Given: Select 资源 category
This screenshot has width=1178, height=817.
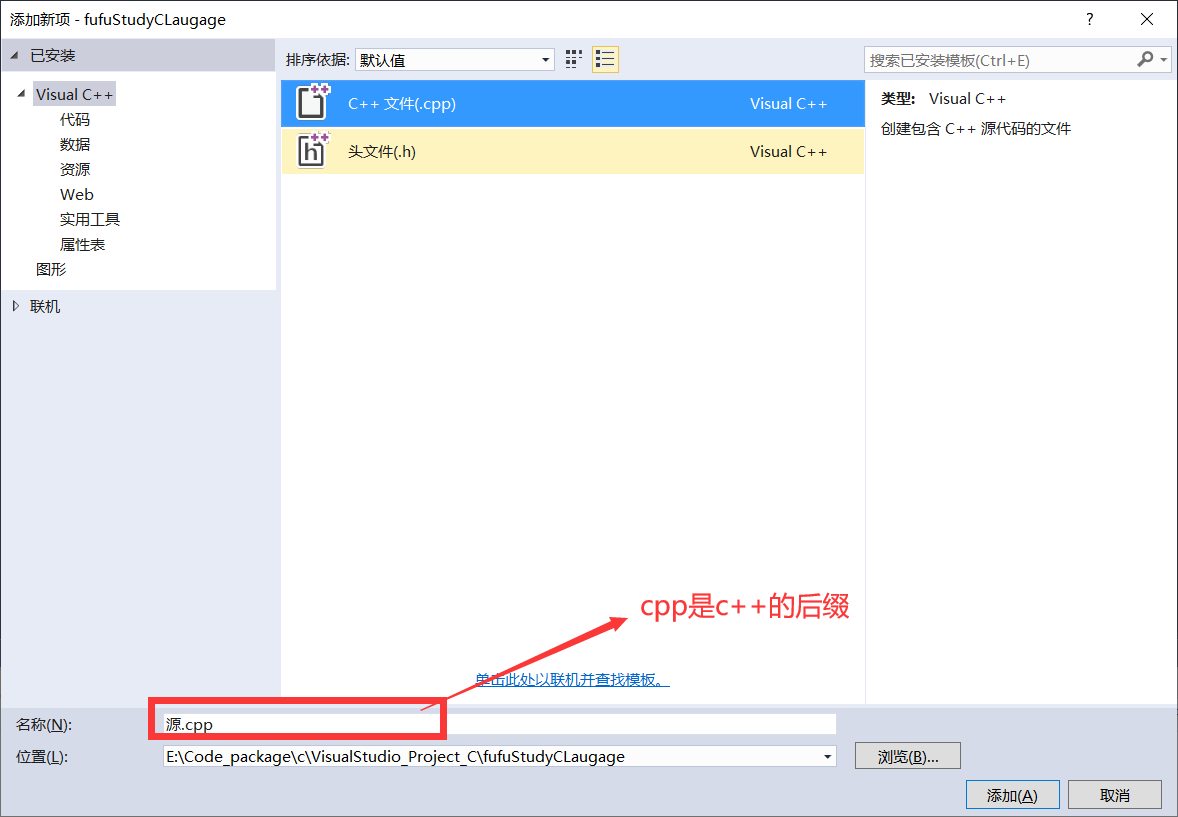Looking at the screenshot, I should click(x=75, y=169).
